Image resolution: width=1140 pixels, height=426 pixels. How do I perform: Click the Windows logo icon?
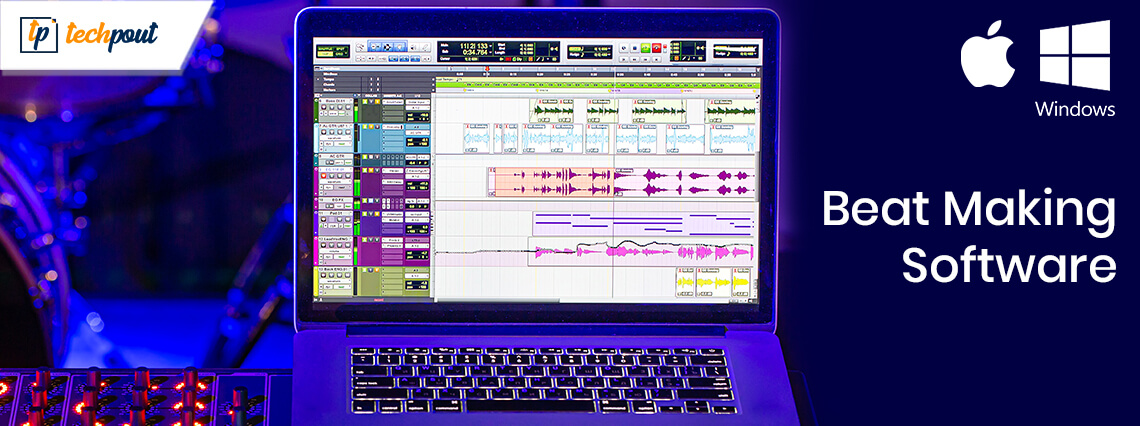[x=1074, y=56]
